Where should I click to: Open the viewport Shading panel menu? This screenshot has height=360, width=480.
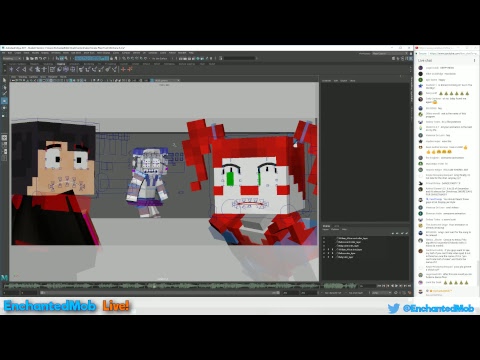[23, 77]
